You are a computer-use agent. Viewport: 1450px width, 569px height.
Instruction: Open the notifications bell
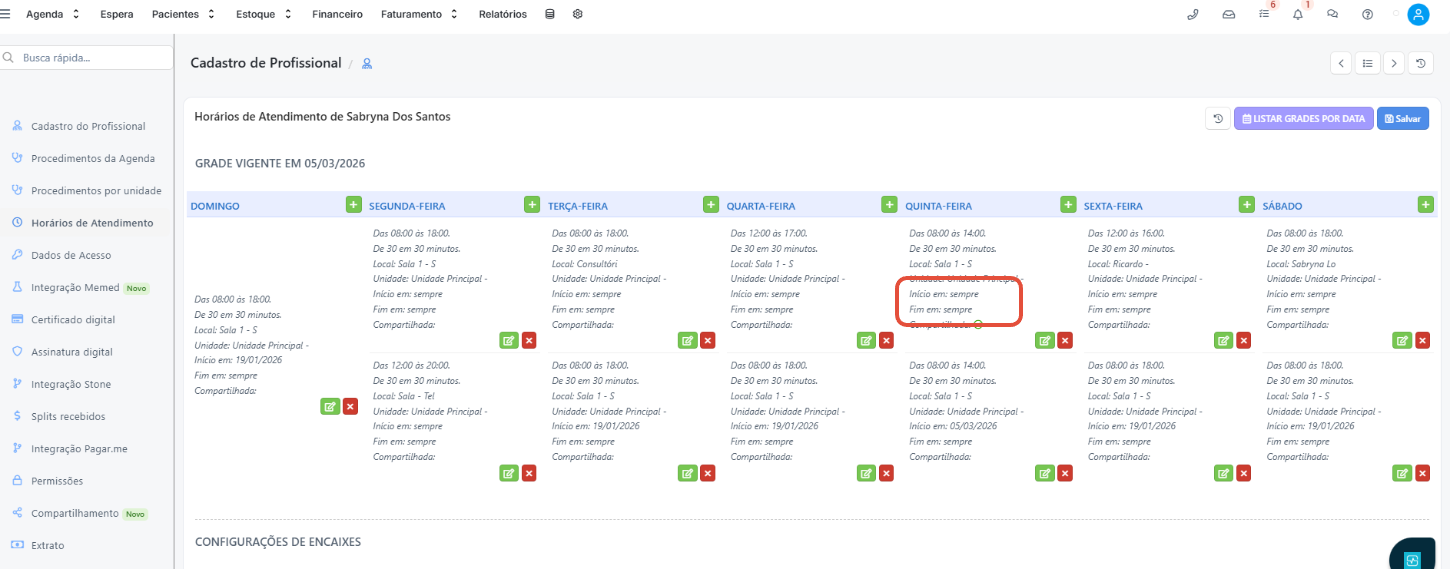(x=1299, y=14)
